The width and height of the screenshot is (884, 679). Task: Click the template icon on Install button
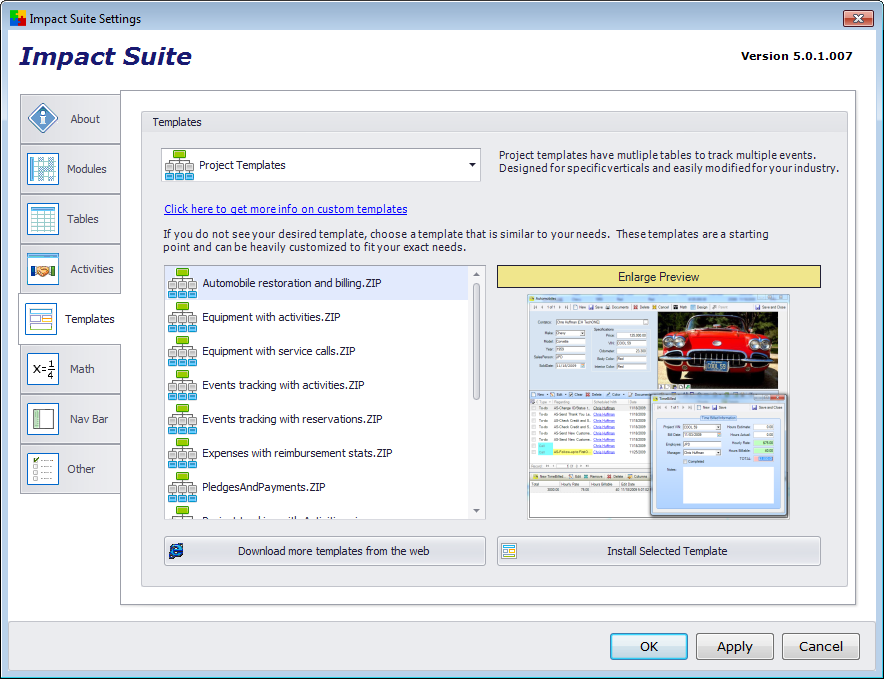[x=509, y=551]
